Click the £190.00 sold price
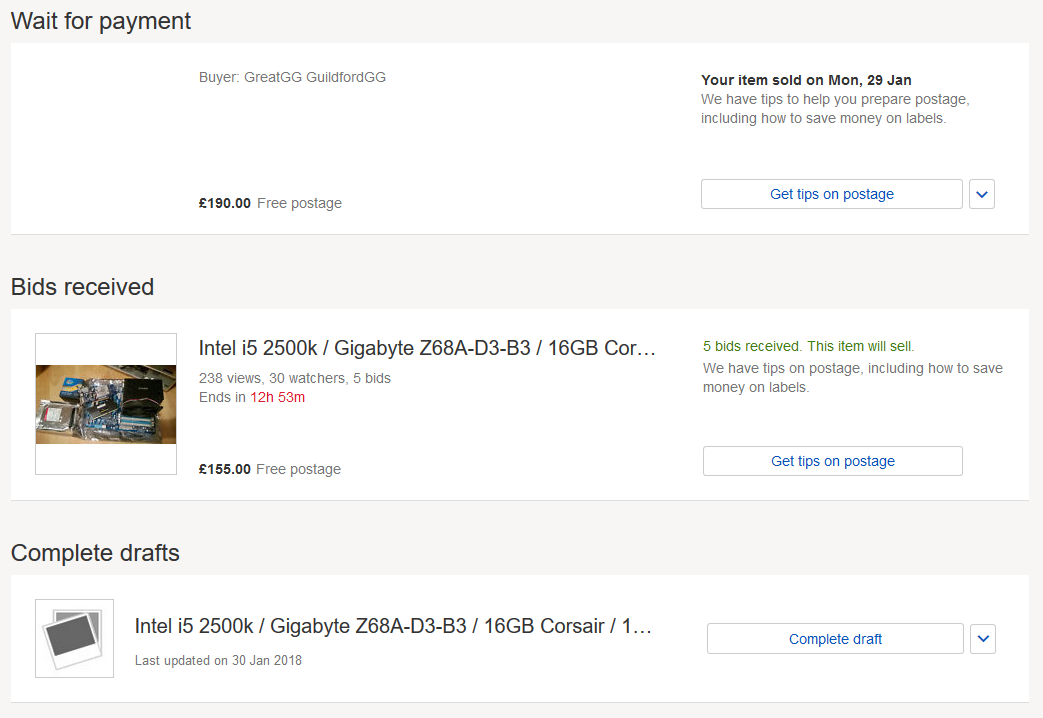1043x718 pixels. pyautogui.click(x=225, y=203)
